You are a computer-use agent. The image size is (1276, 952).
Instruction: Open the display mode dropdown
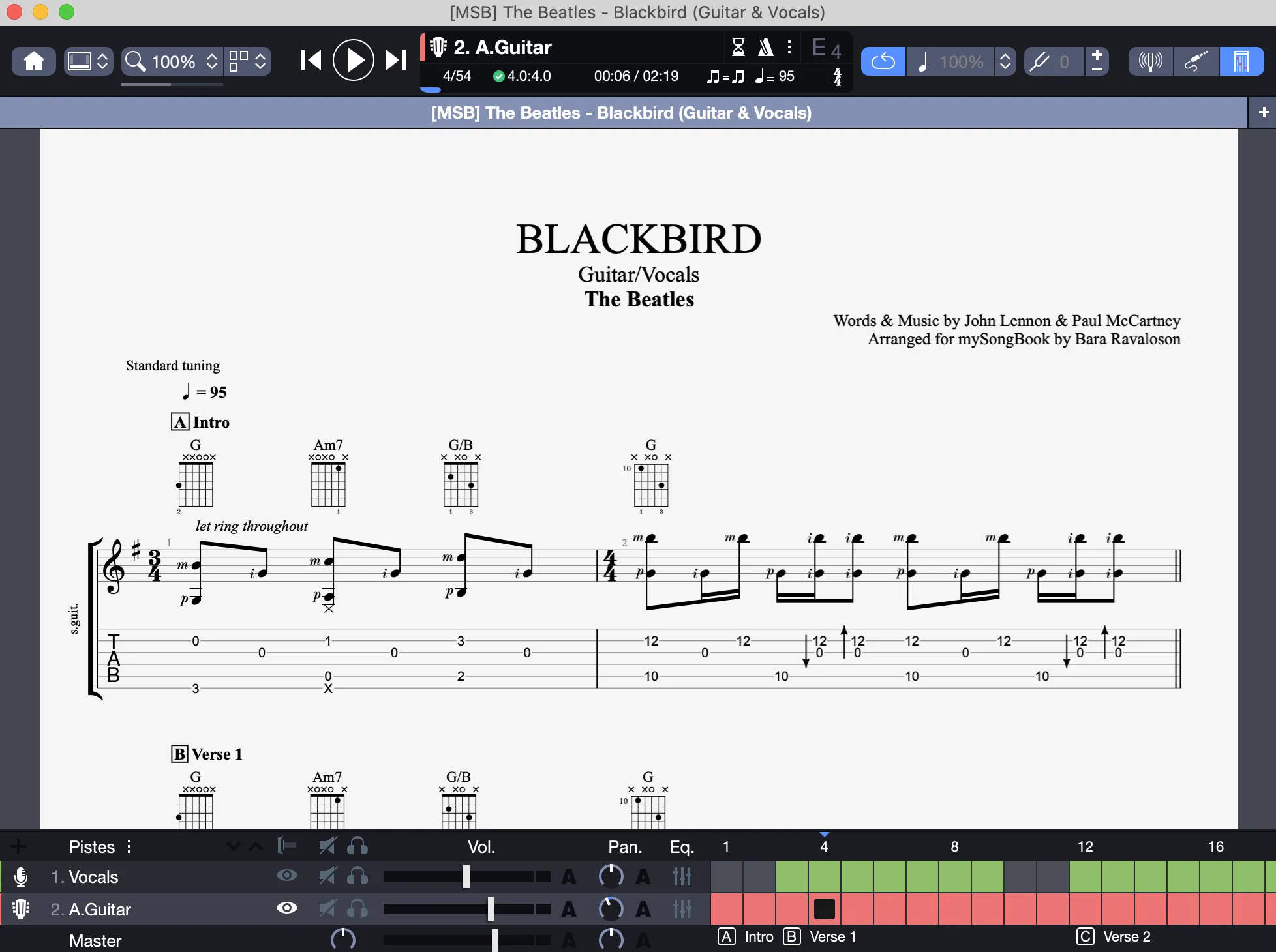click(88, 61)
